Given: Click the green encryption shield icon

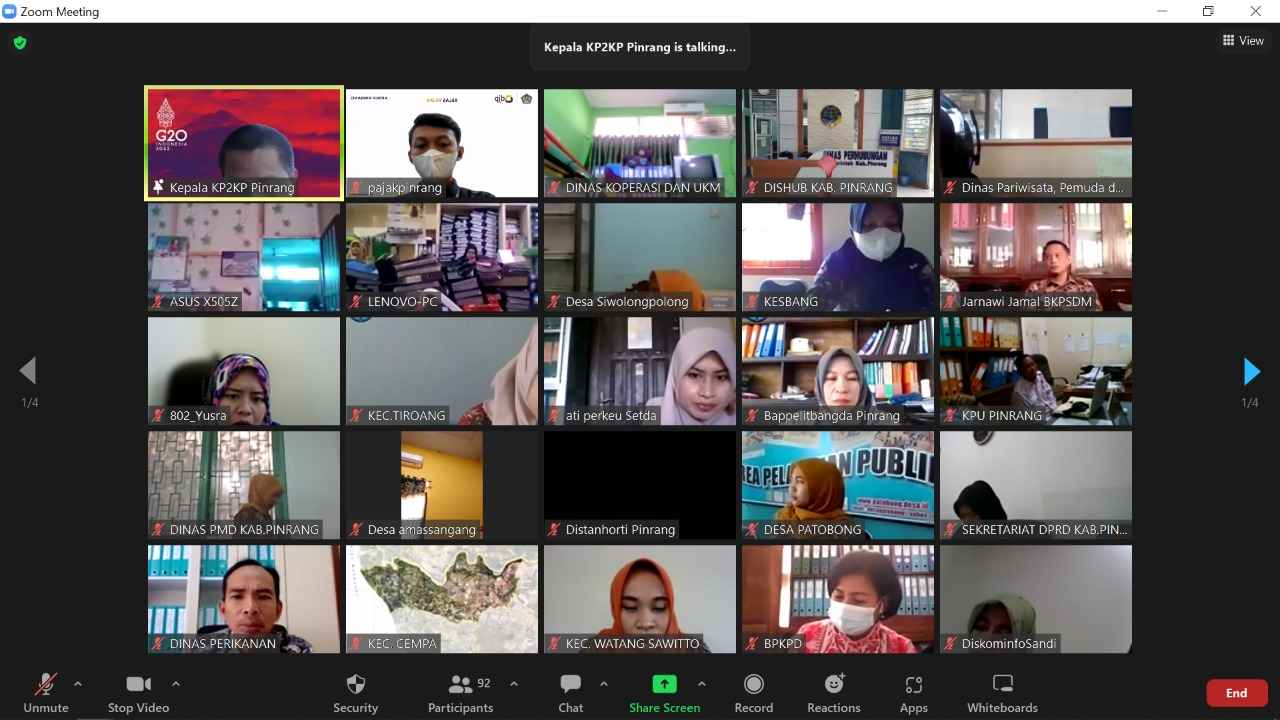Looking at the screenshot, I should tap(19, 43).
